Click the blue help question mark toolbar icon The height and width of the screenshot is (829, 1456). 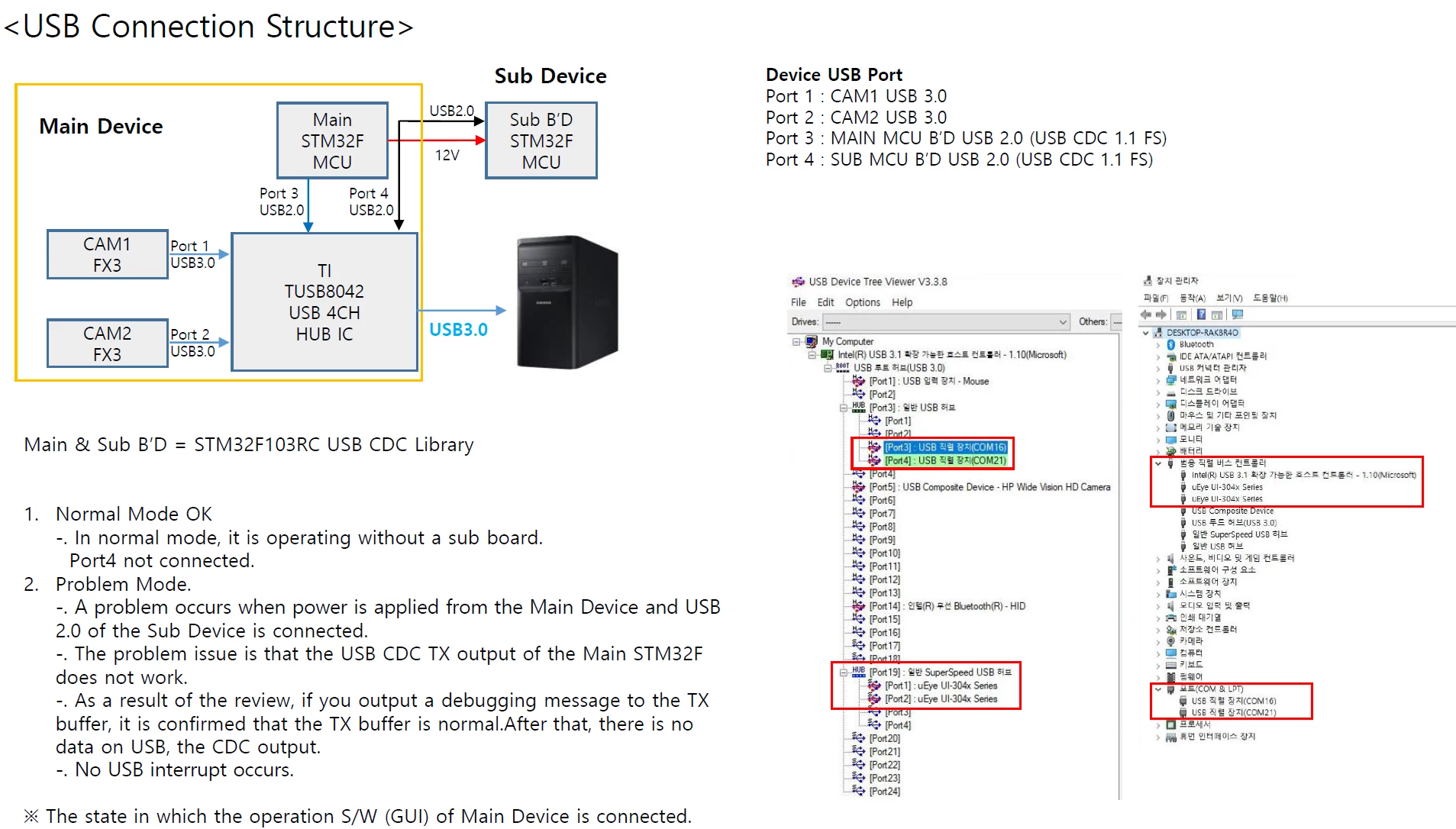point(1201,315)
